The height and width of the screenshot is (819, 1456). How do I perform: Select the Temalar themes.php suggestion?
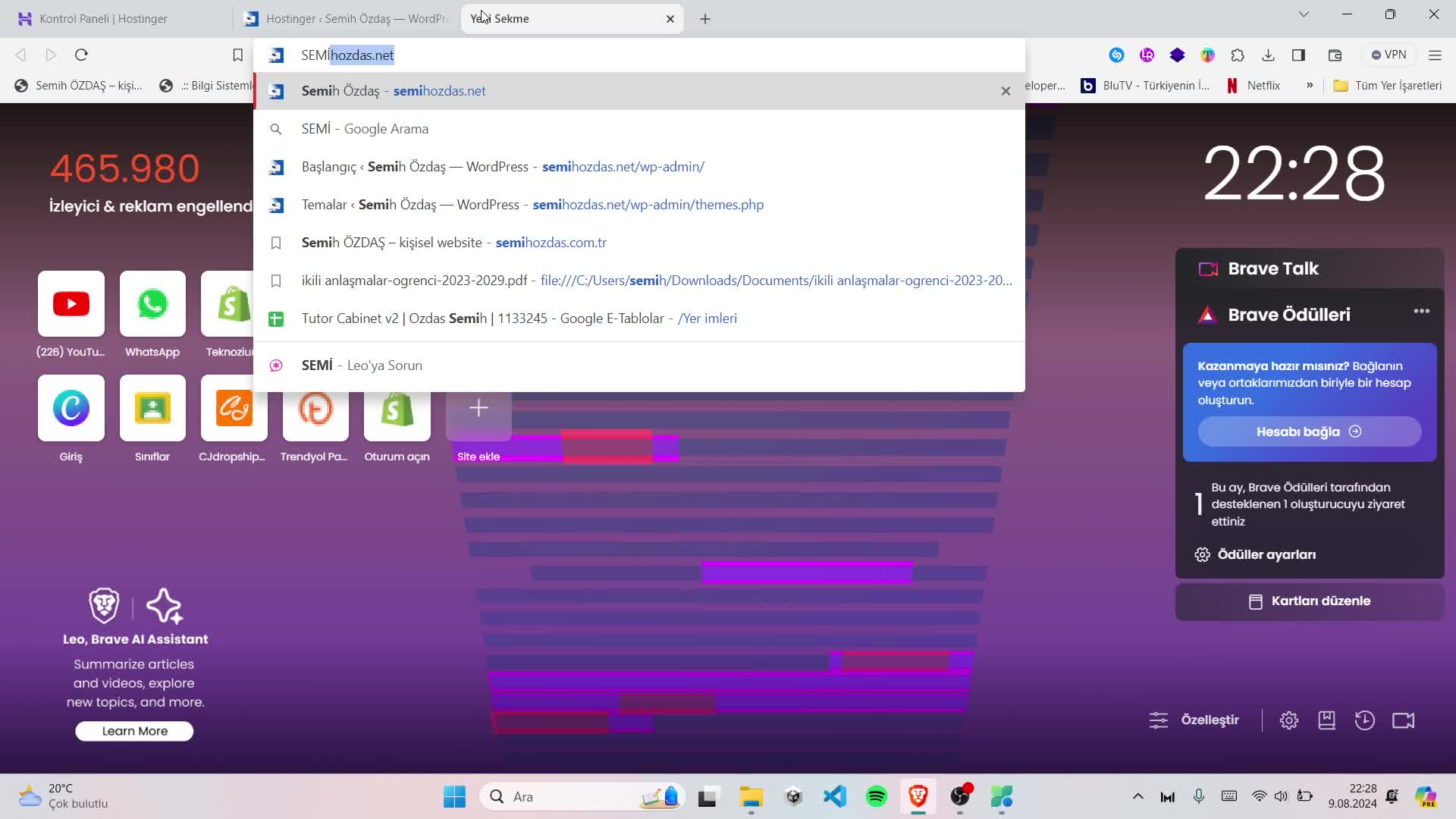(x=639, y=205)
